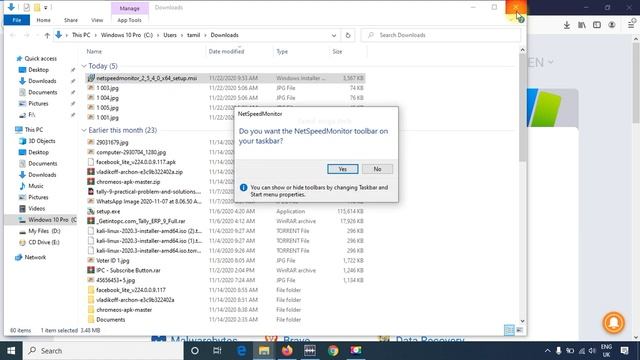This screenshot has width=640, height=360.
Task: Select facebook_lite apk file
Action: (x=136, y=162)
